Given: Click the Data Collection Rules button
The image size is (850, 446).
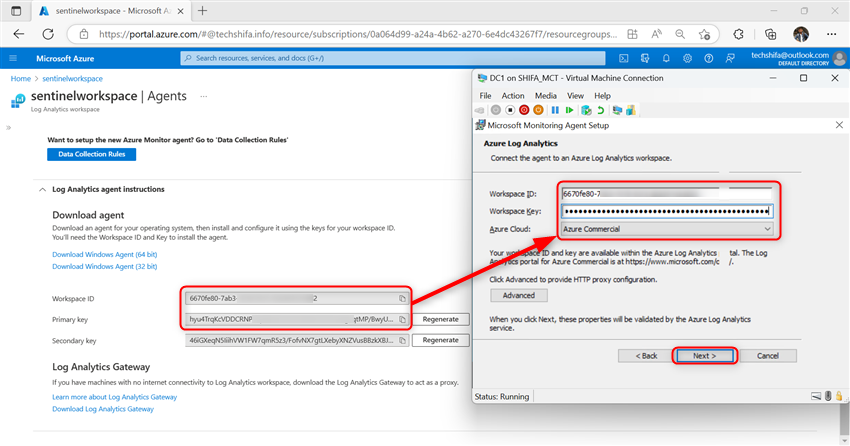Looking at the screenshot, I should (92, 154).
